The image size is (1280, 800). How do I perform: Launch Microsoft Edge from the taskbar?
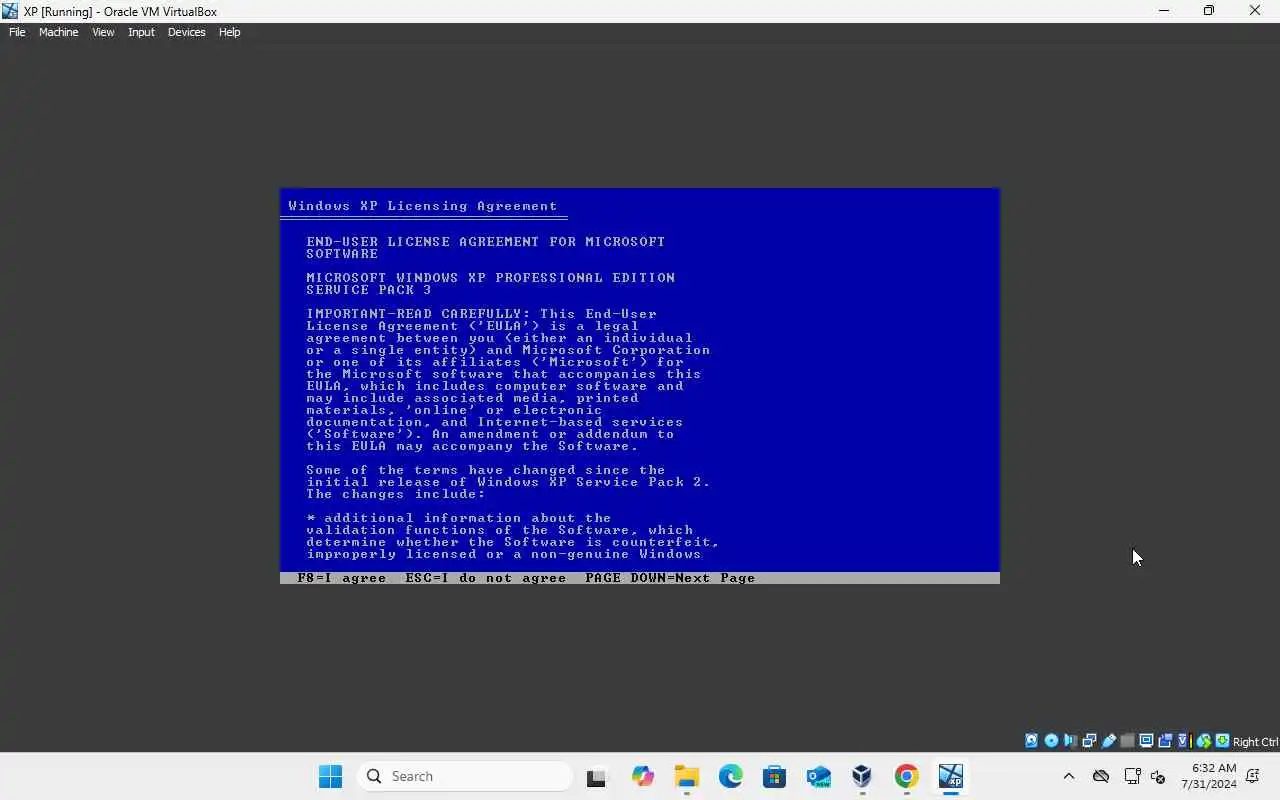point(730,776)
